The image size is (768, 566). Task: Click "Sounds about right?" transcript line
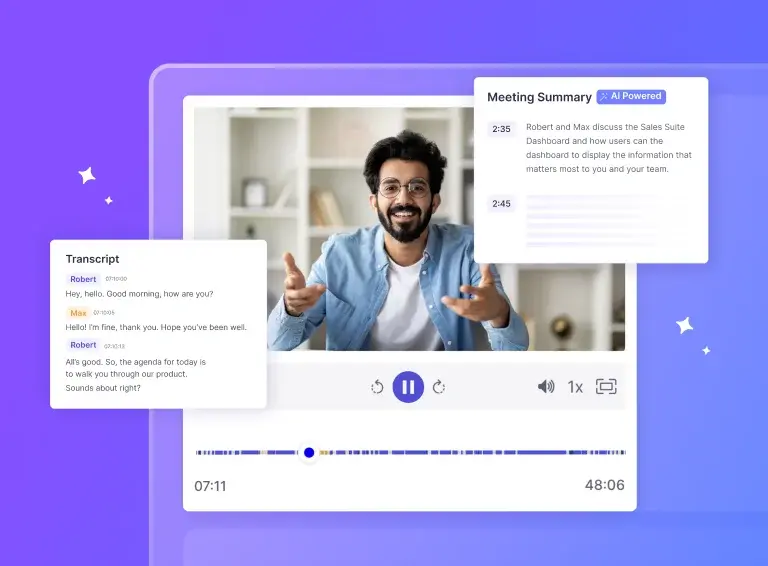[x=103, y=388]
